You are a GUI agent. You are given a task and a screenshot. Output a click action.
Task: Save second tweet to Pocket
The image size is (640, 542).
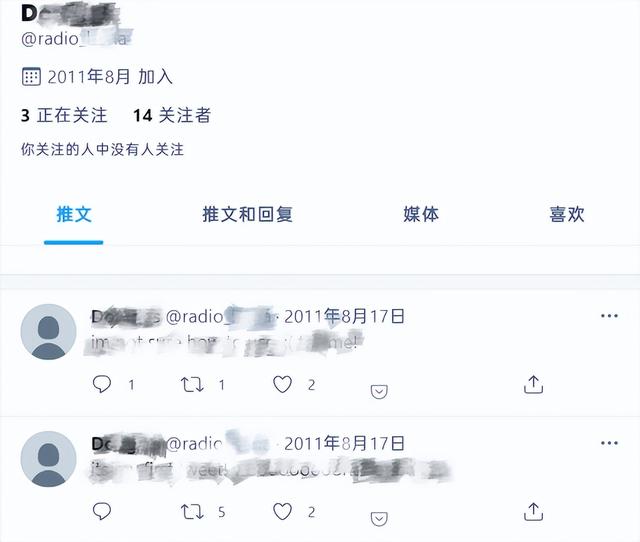click(379, 519)
